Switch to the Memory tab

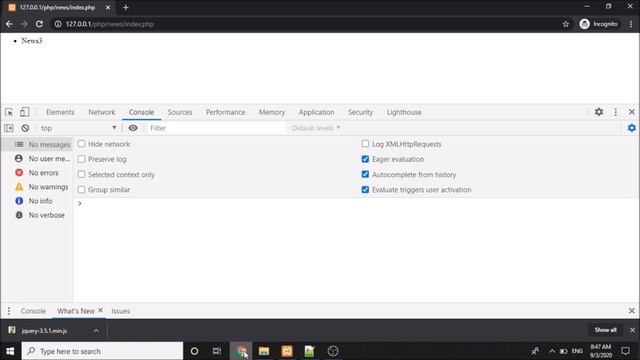click(272, 112)
